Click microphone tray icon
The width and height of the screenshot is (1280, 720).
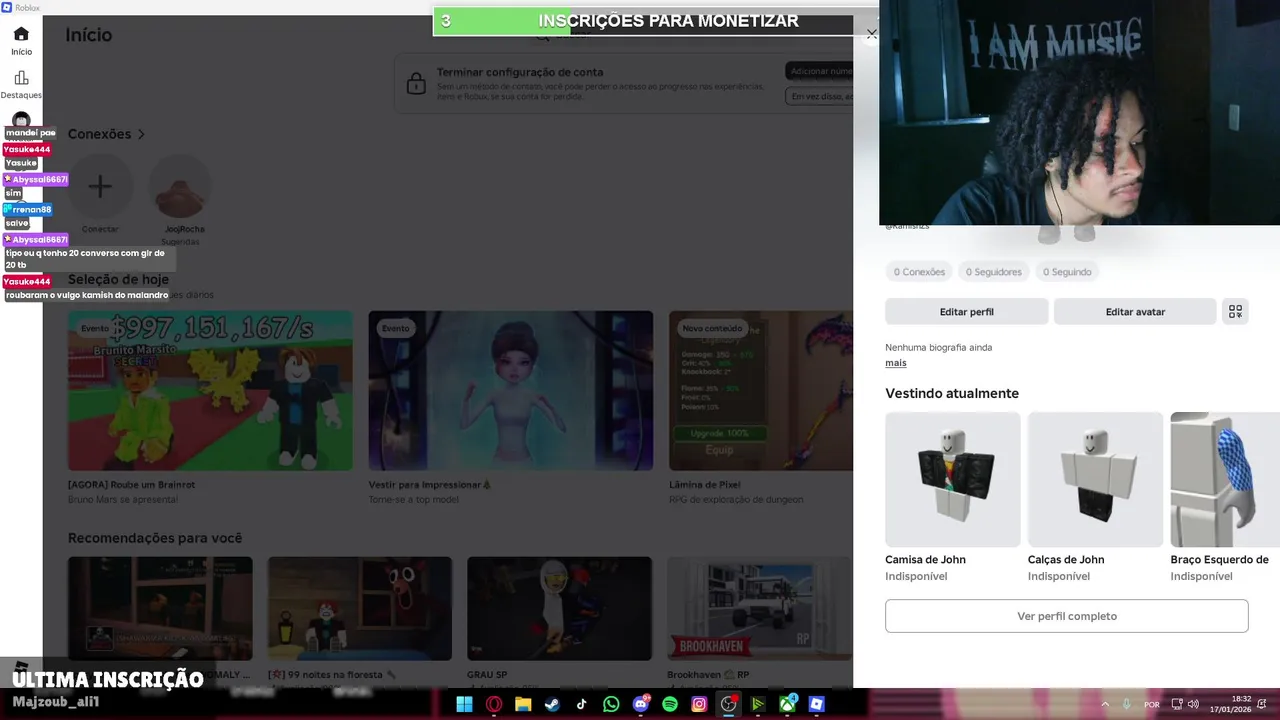pyautogui.click(x=1127, y=704)
